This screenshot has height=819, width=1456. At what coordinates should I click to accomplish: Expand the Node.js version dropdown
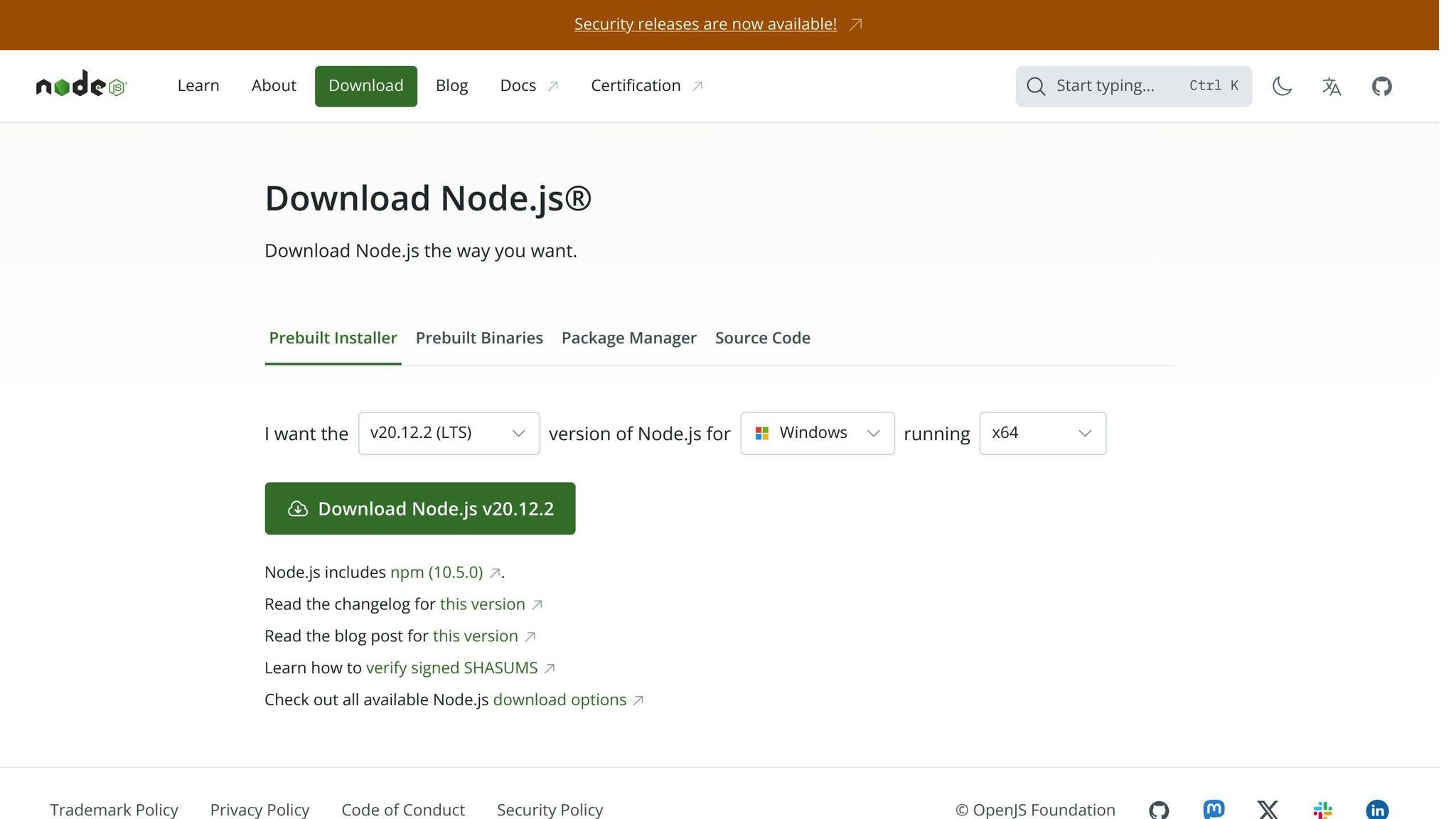coord(449,433)
